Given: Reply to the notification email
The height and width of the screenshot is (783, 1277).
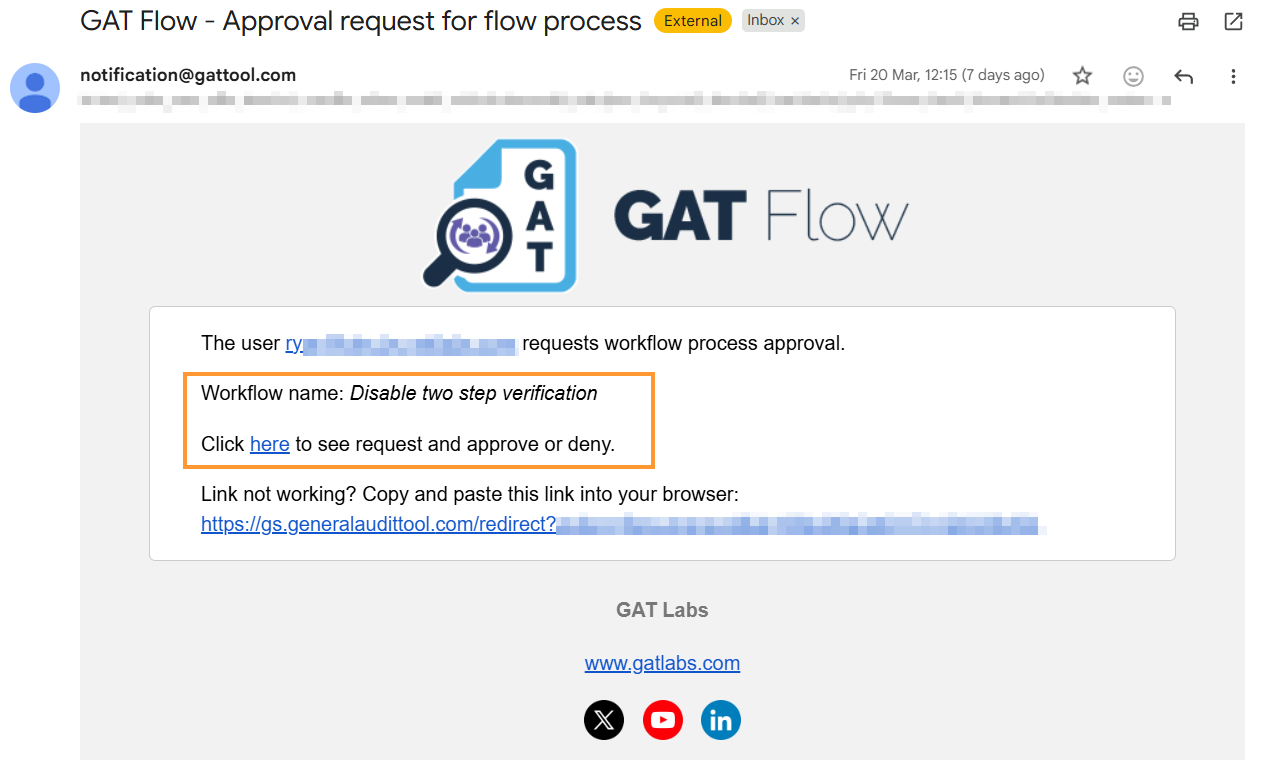Looking at the screenshot, I should point(1183,76).
